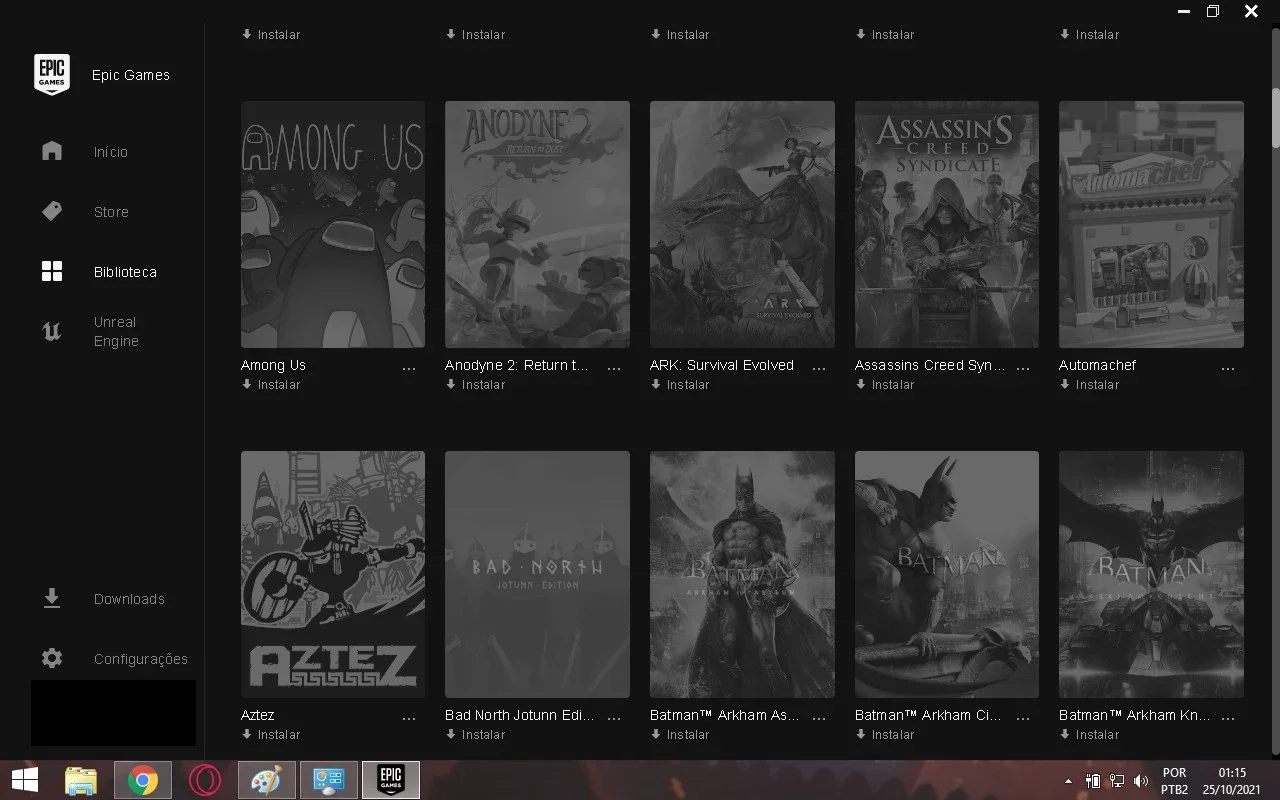Click the Batman Arkham Knight cover
The height and width of the screenshot is (800, 1280).
pos(1151,574)
